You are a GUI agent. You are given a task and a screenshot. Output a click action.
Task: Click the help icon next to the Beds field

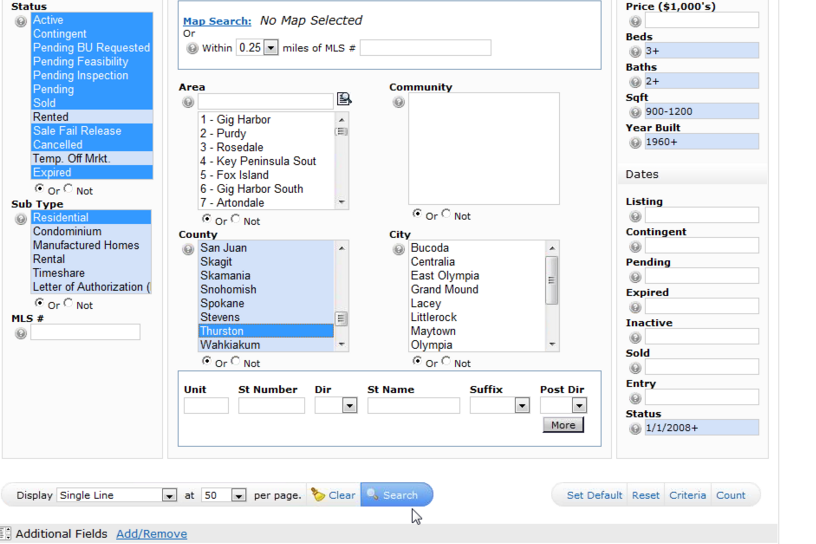point(635,51)
